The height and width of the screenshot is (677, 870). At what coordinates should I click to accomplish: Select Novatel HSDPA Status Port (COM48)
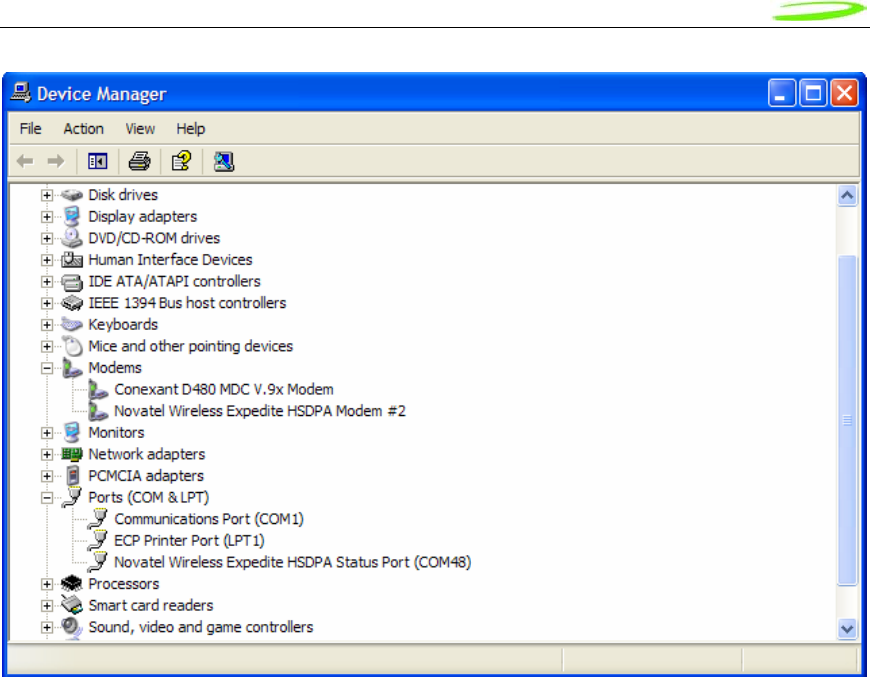point(292,562)
